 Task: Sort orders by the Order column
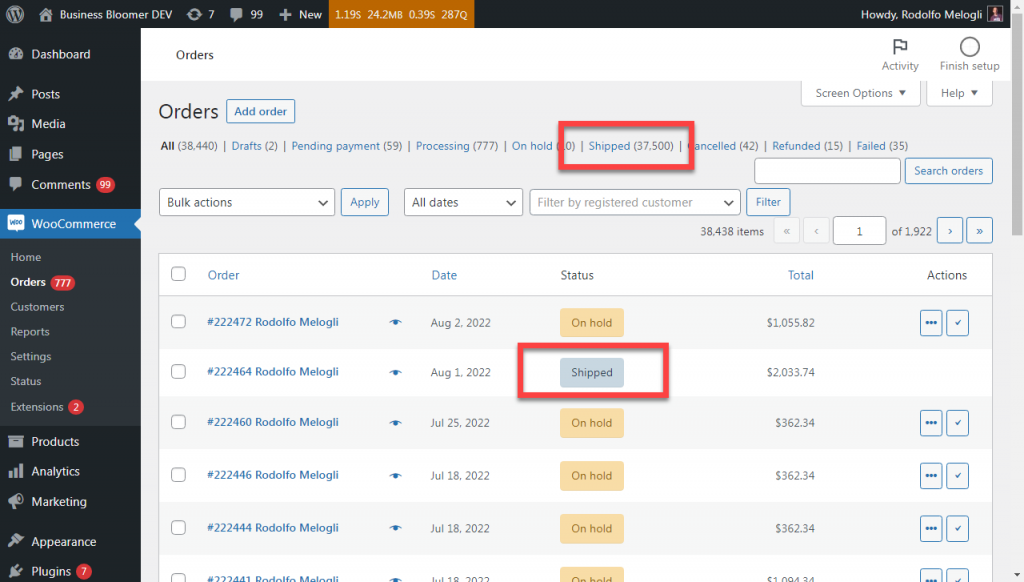pyautogui.click(x=223, y=275)
